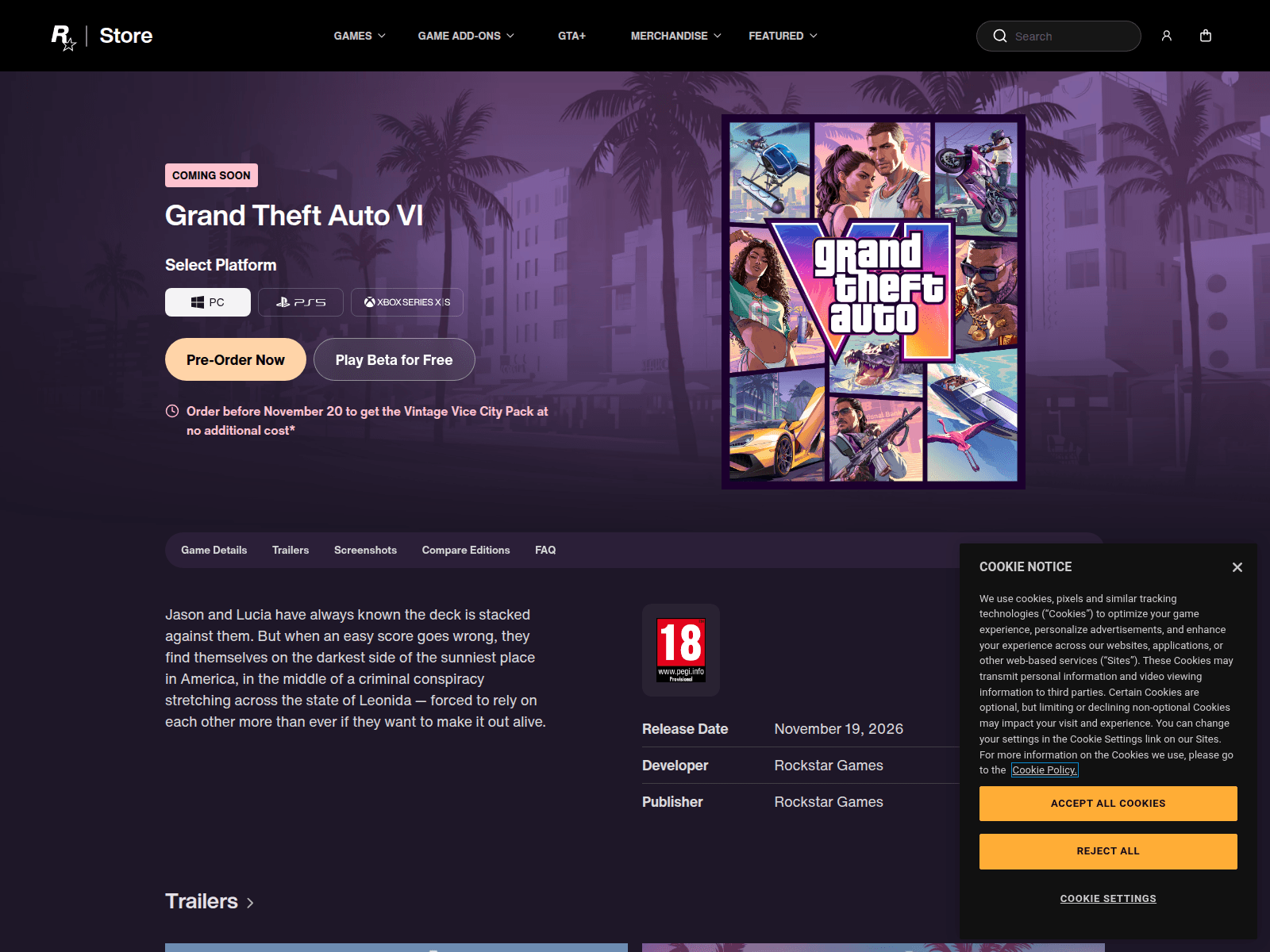The image size is (1270, 952).
Task: Click the chevron arrow next to Trailers
Action: [250, 903]
